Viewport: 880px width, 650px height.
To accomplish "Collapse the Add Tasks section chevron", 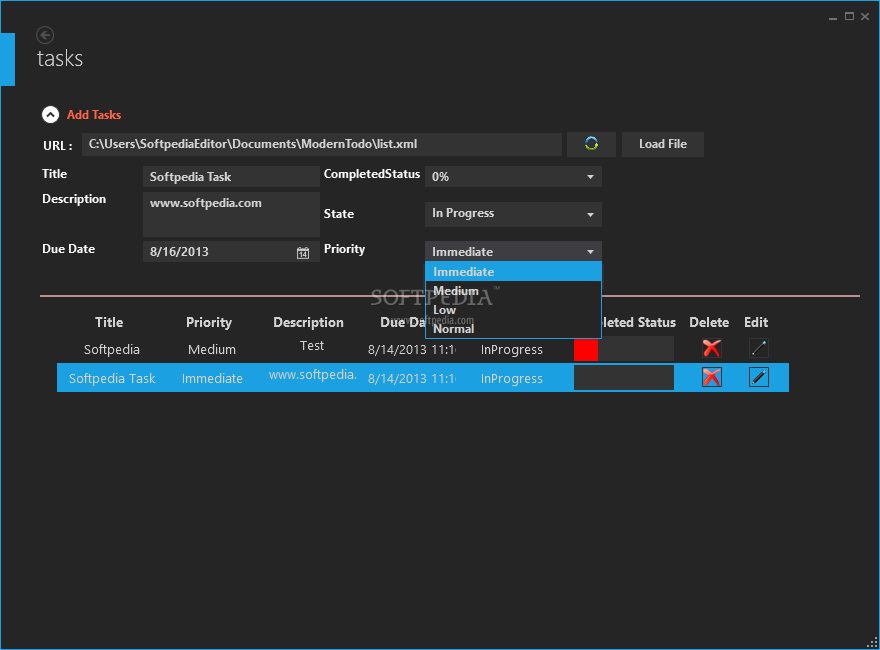I will tap(51, 115).
